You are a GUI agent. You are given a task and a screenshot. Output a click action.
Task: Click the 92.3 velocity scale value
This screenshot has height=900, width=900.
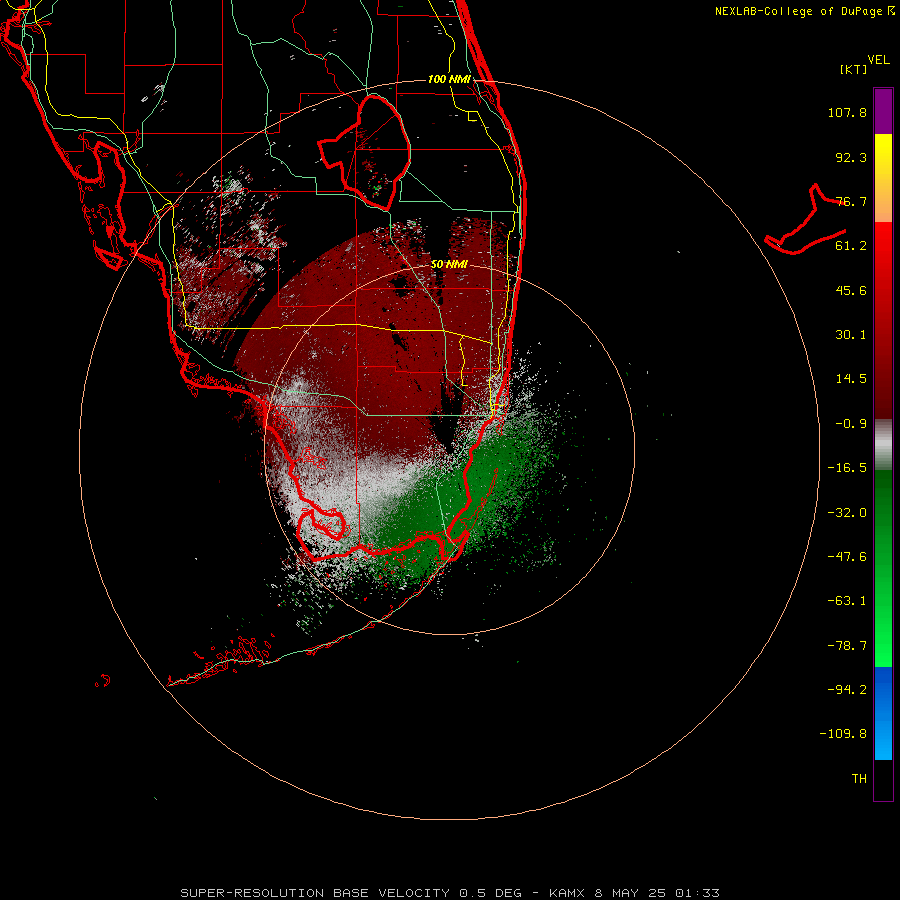tap(851, 157)
